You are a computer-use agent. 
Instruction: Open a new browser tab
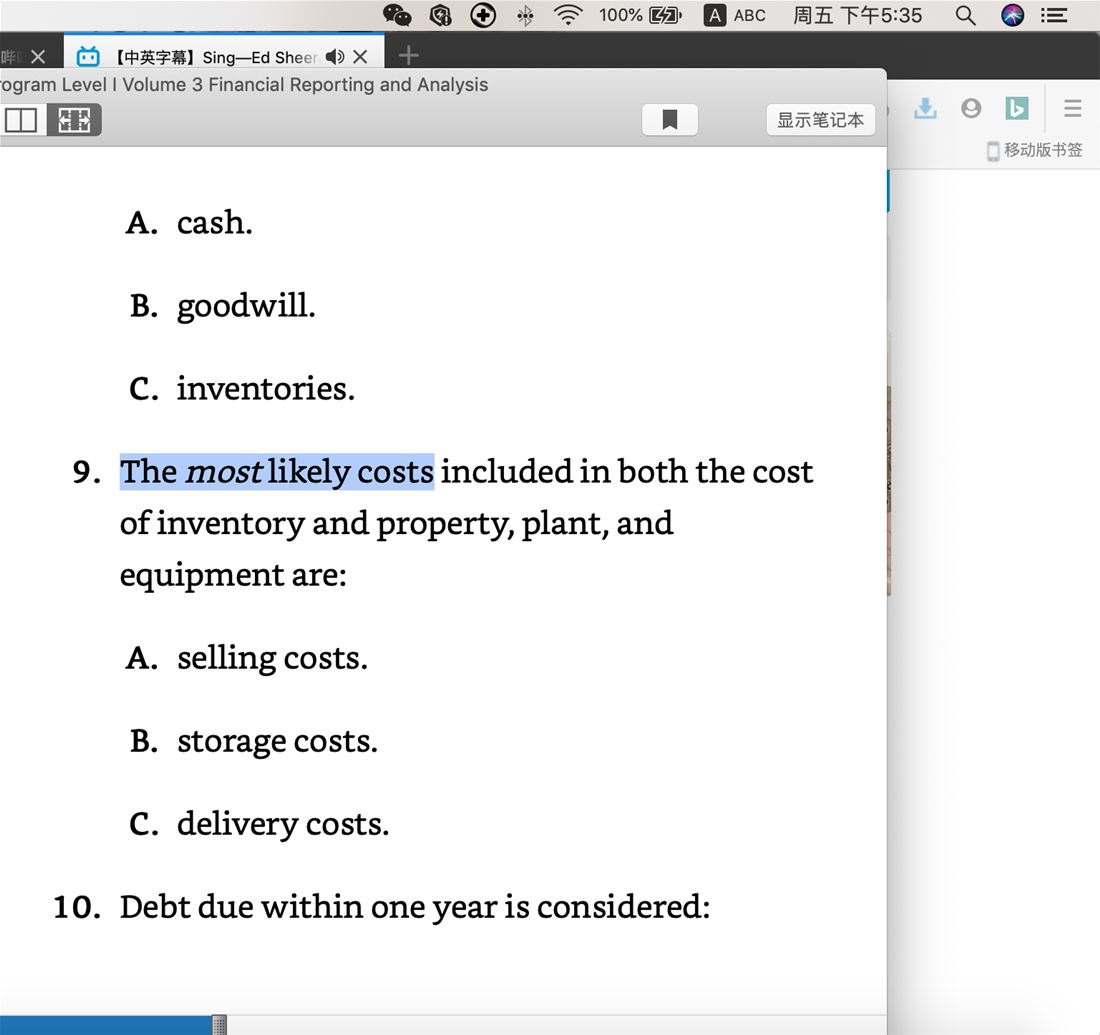pyautogui.click(x=408, y=55)
